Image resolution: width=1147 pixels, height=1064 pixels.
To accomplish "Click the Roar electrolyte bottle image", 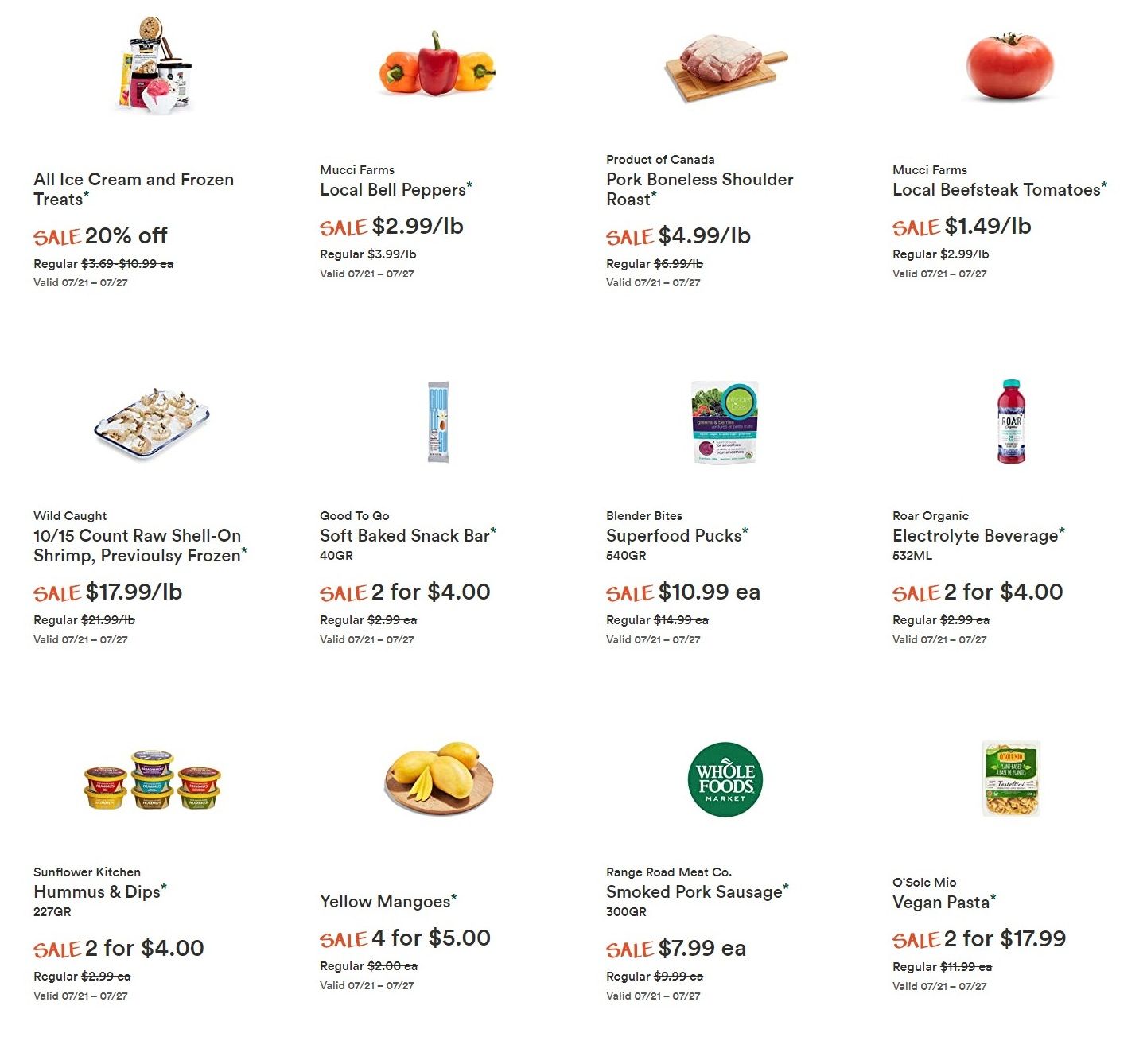I will coord(1011,421).
